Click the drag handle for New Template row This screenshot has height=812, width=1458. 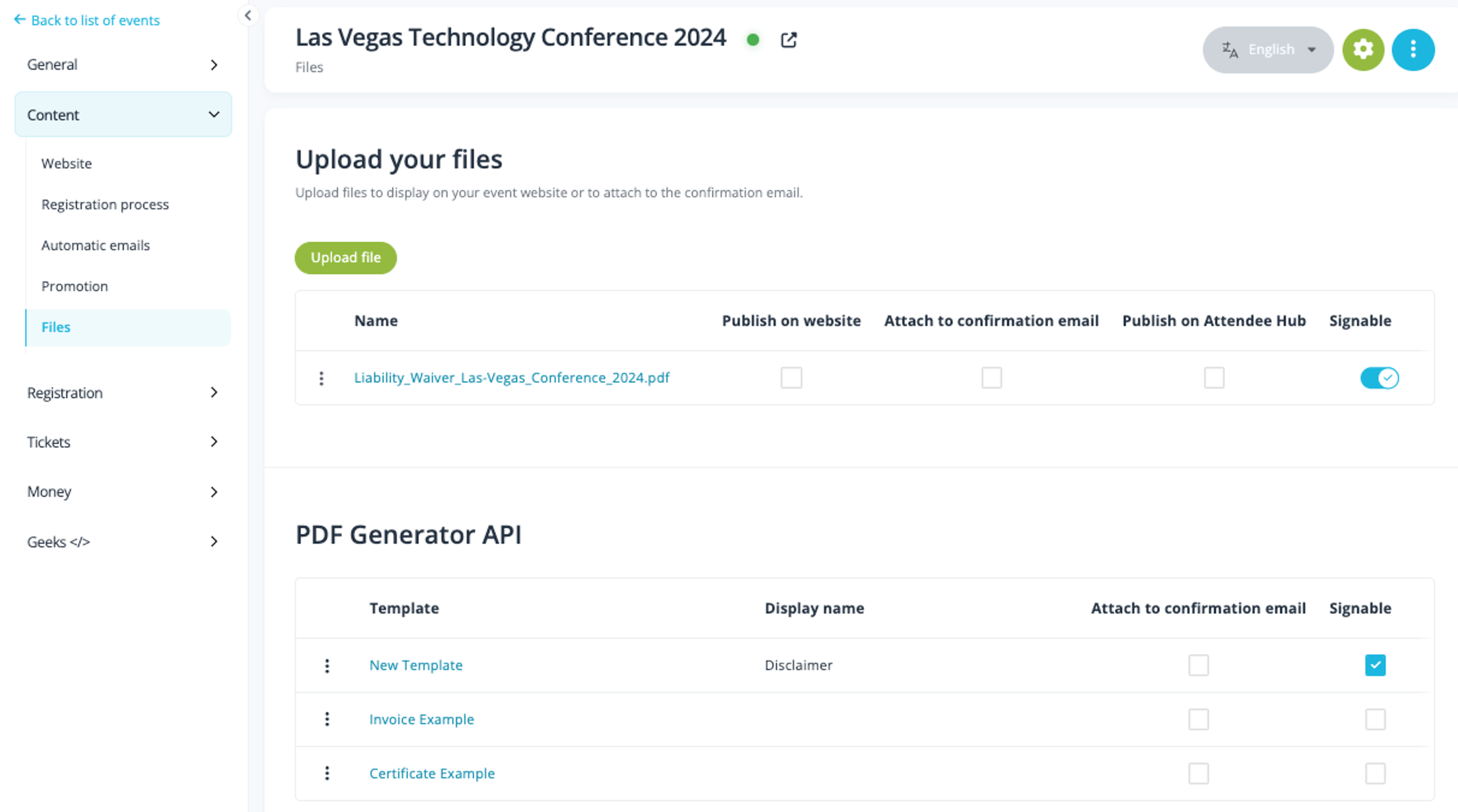[x=327, y=664]
